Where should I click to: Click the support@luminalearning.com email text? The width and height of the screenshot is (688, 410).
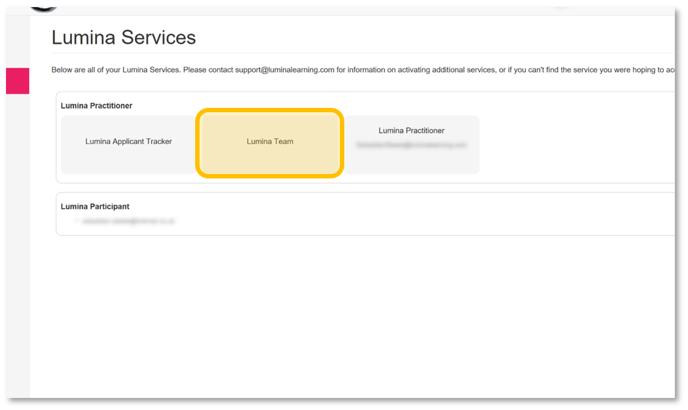click(x=284, y=70)
